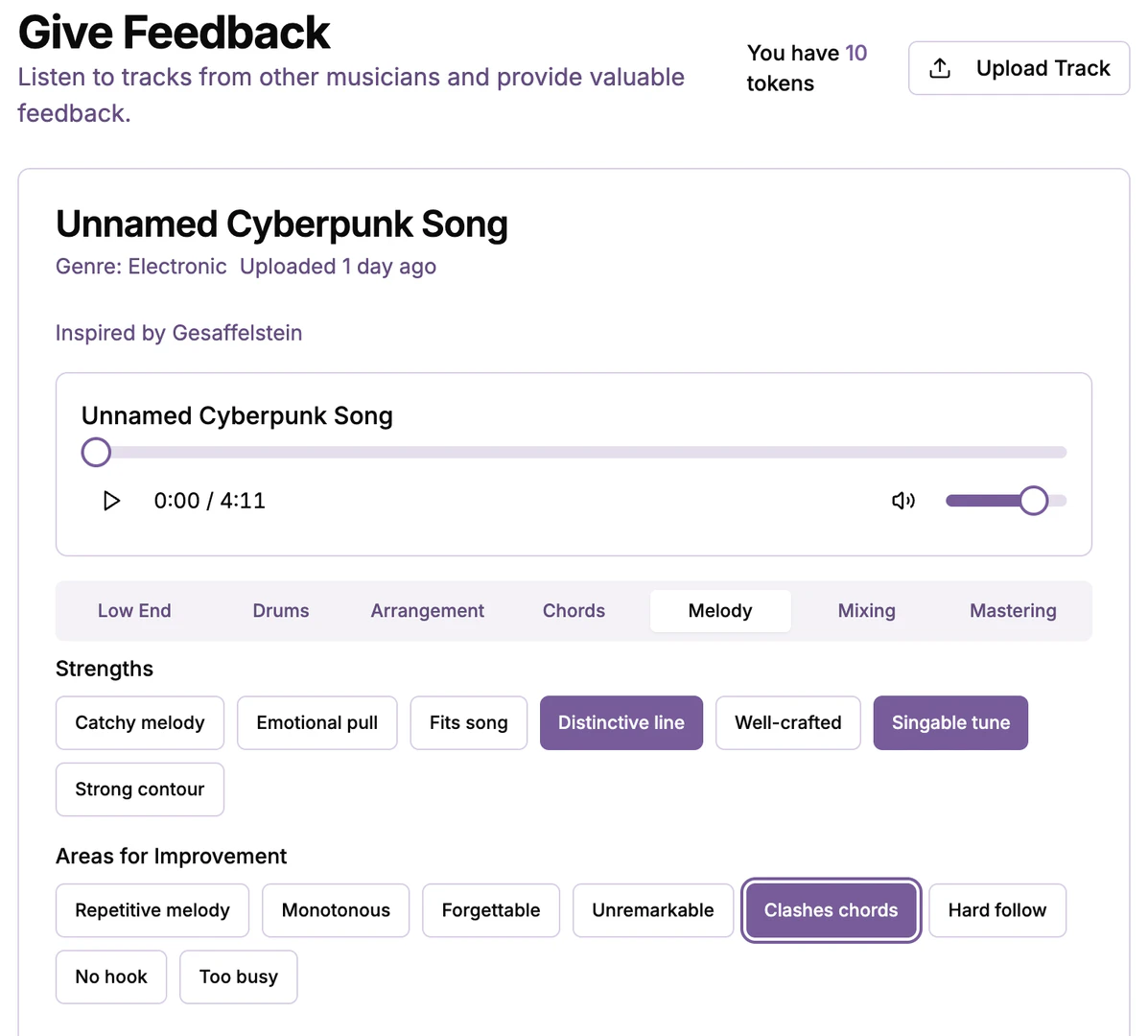Image resolution: width=1148 pixels, height=1036 pixels.
Task: Enable the Emotional pull tag
Action: (x=316, y=723)
